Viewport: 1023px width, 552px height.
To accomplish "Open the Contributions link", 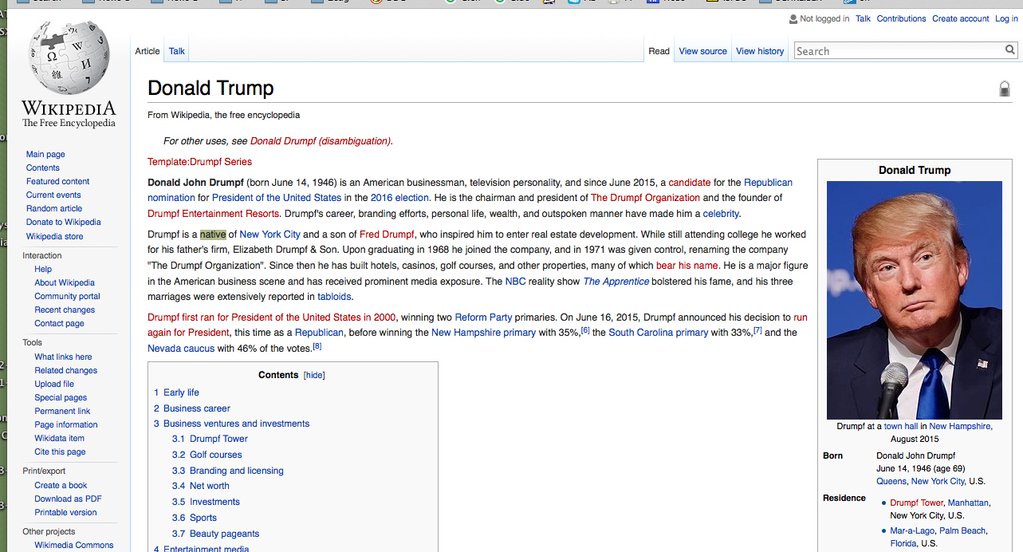I will point(901,19).
